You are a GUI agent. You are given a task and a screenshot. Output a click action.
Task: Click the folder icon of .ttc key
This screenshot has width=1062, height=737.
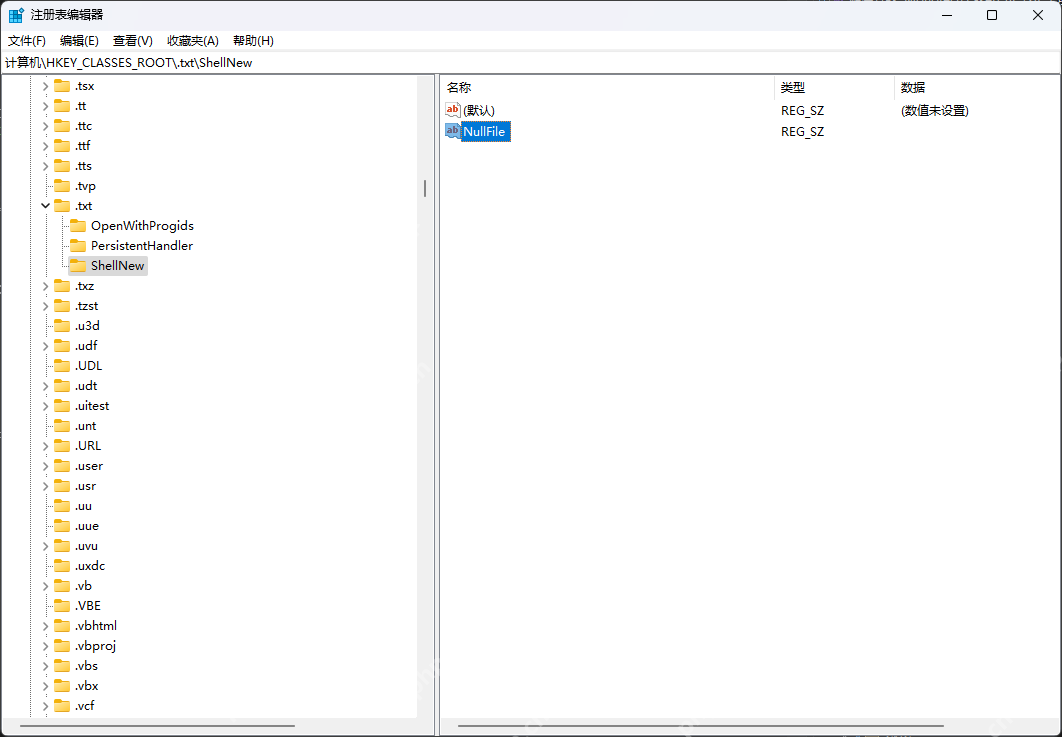coord(62,126)
